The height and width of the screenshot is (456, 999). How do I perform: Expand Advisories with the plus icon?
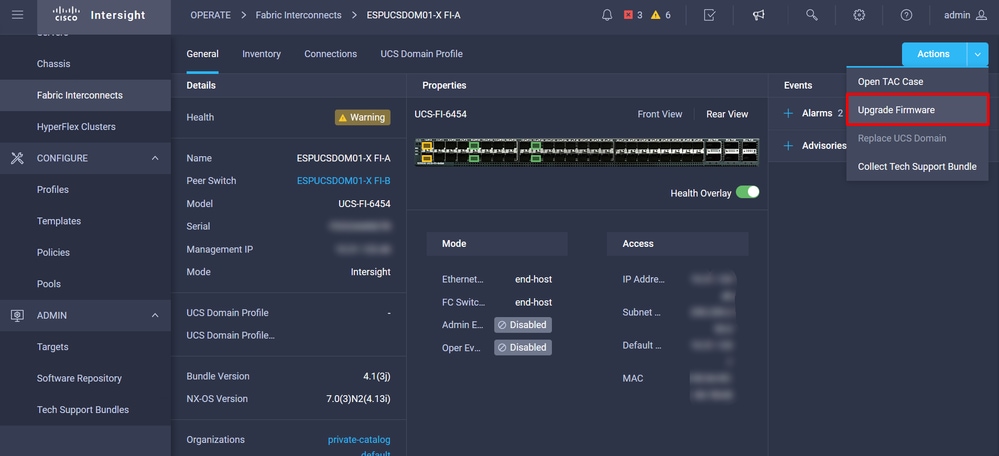pyautogui.click(x=788, y=146)
